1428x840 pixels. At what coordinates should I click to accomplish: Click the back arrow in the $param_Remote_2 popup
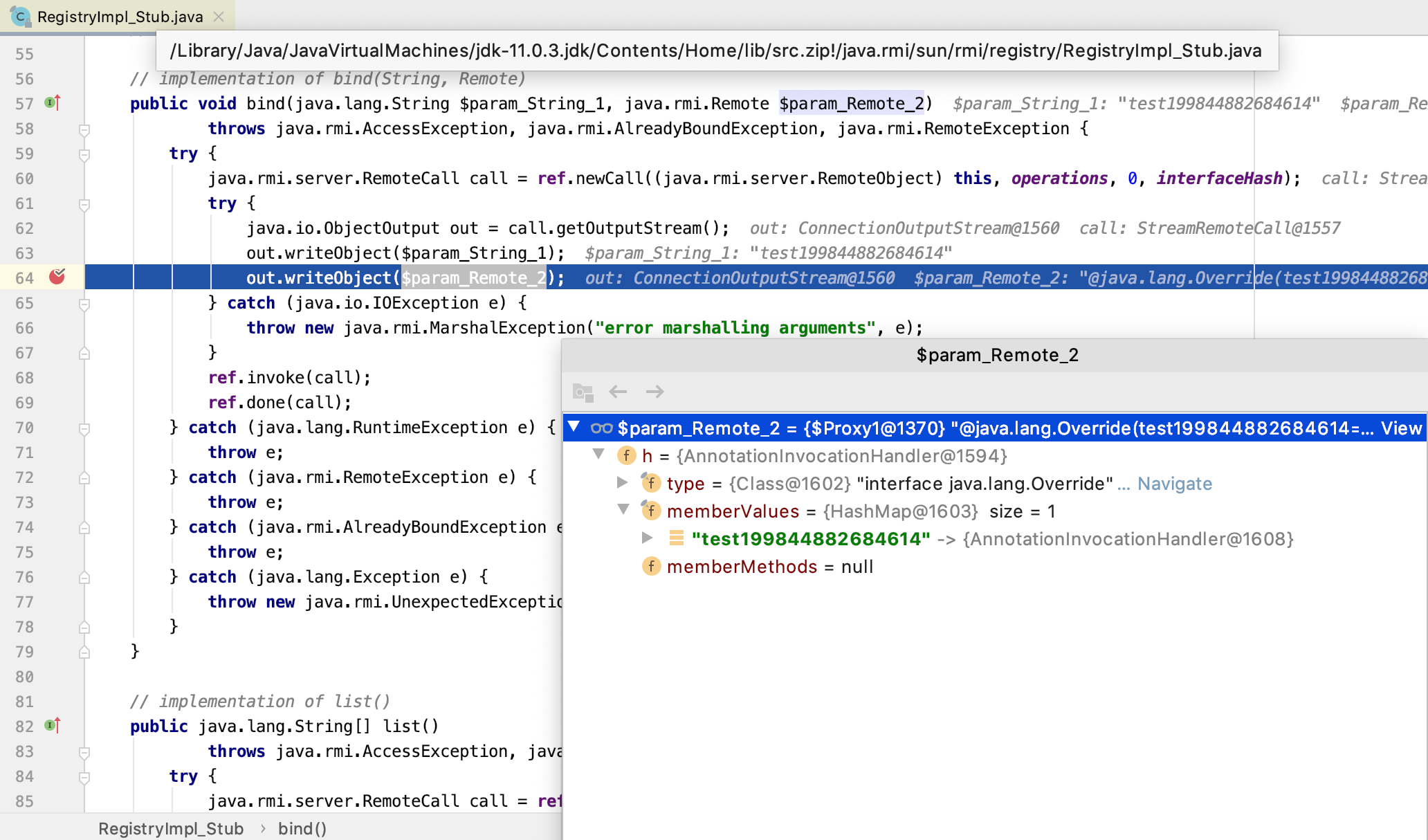click(617, 392)
